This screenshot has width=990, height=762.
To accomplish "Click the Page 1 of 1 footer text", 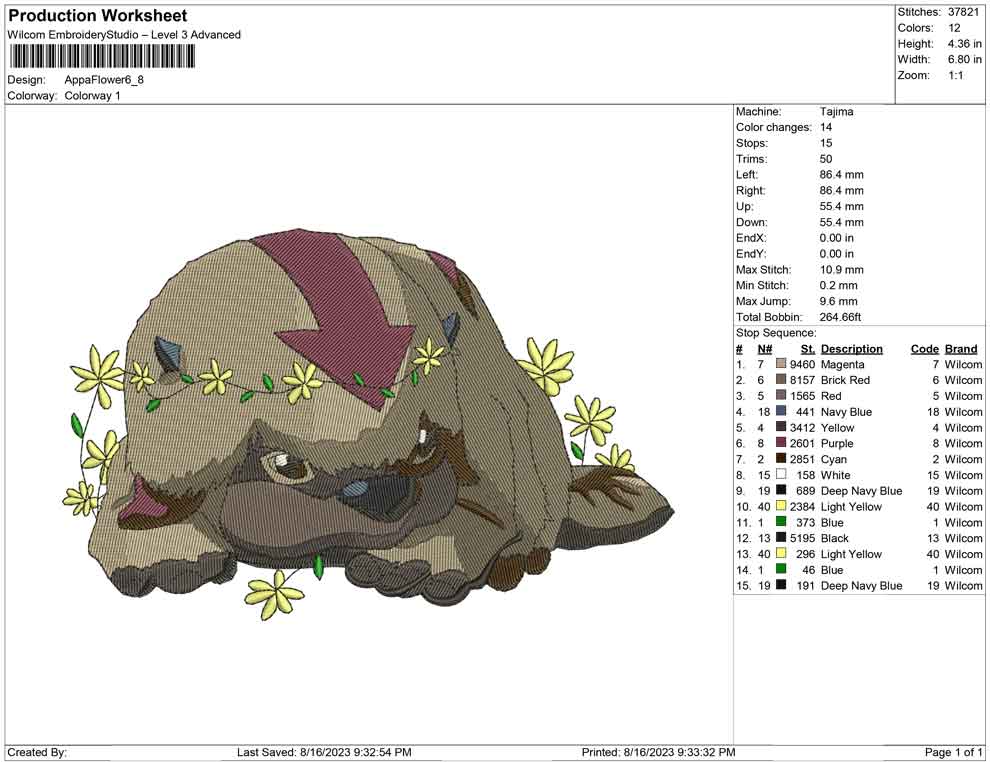I will [x=954, y=752].
